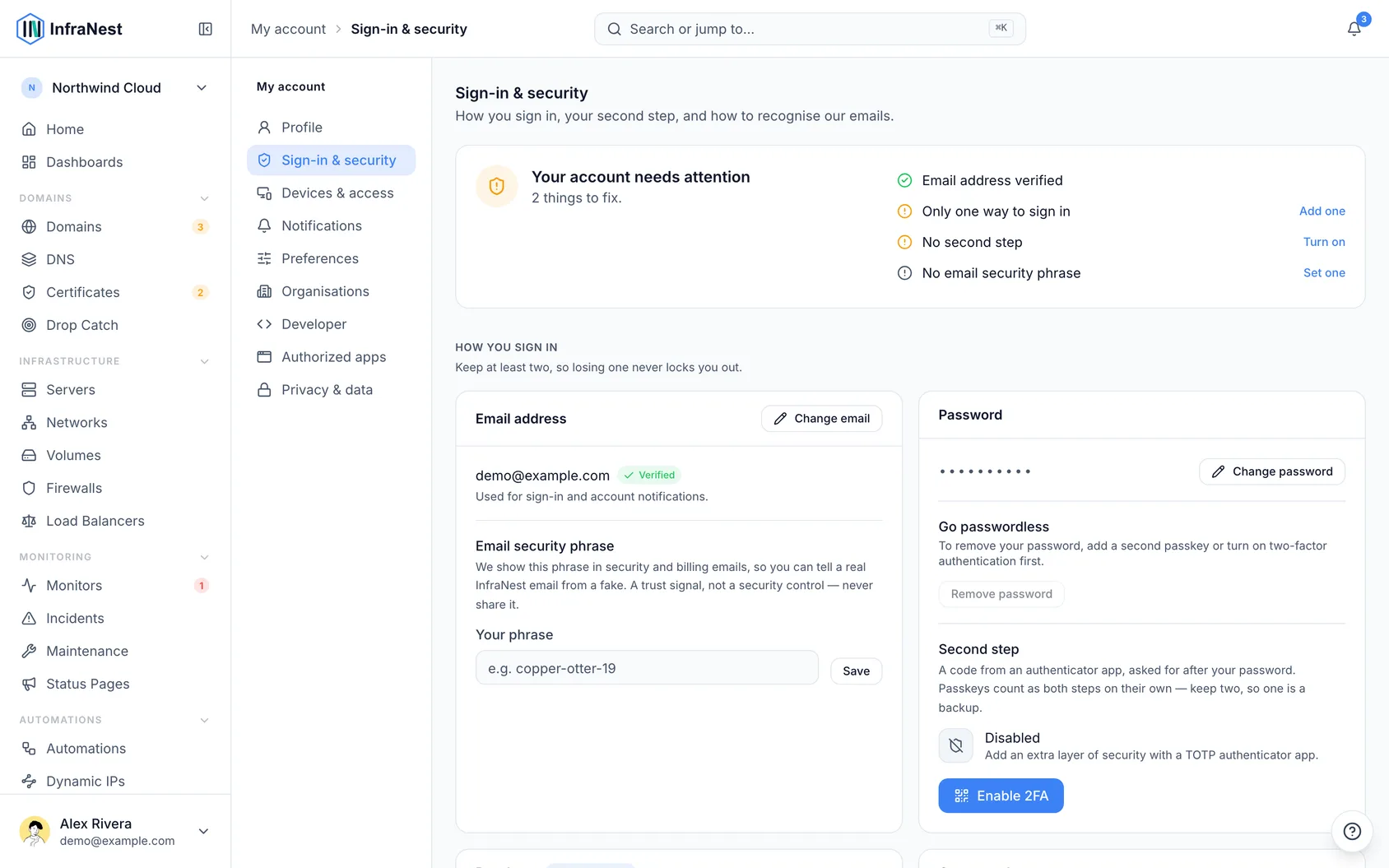1389x868 pixels.
Task: Click the disabled second step shield icon
Action: [x=955, y=745]
